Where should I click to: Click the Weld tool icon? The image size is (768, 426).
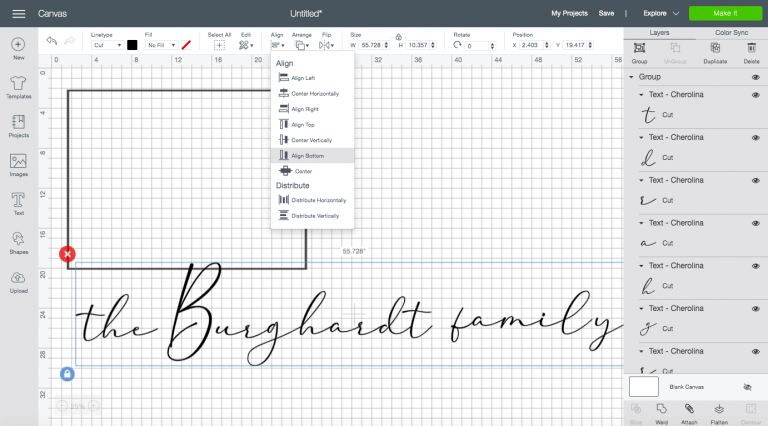click(x=661, y=412)
